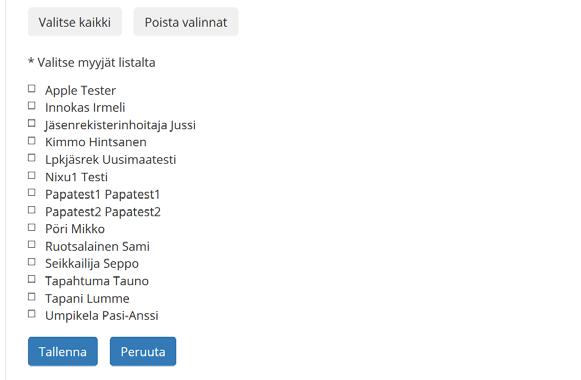Check the Tapani Lumme checkbox
Viewport: 581px width, 380px height.
click(32, 297)
